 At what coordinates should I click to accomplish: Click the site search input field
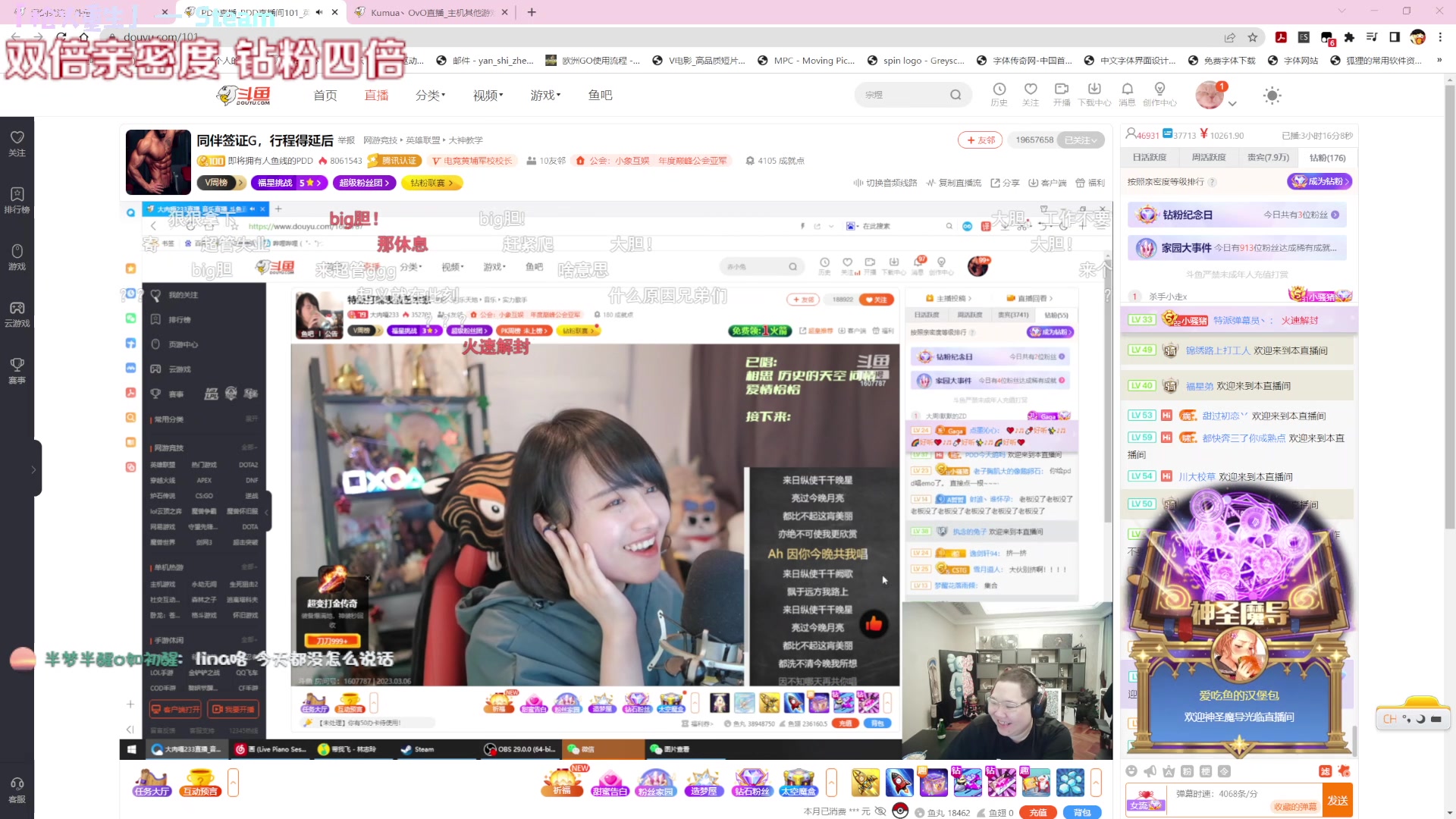point(902,95)
